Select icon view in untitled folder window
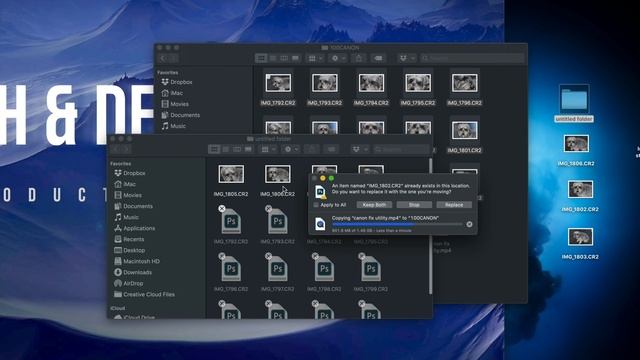 click(214, 149)
